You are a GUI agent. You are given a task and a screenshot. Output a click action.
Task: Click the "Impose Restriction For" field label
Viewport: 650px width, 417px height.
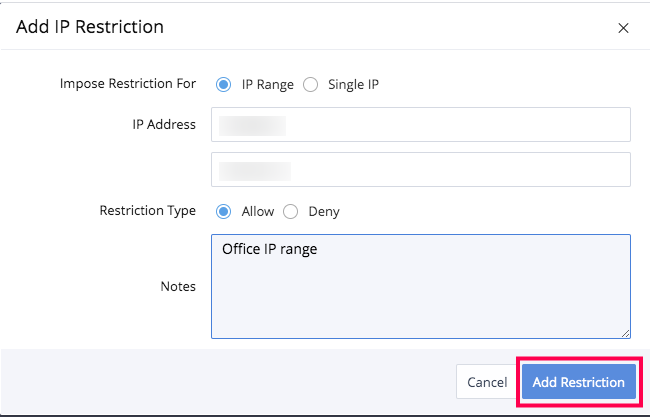tap(128, 84)
